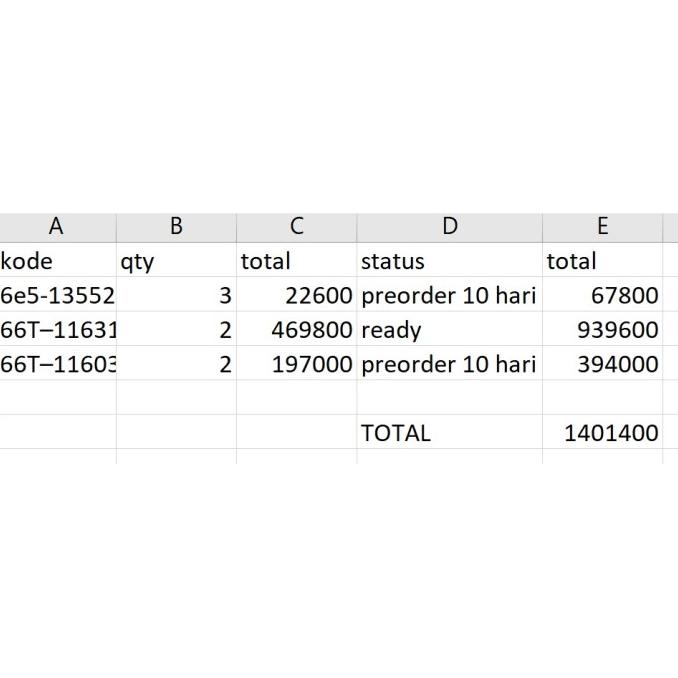Select the 'kode' header cell
The image size is (678, 678).
coord(57,261)
